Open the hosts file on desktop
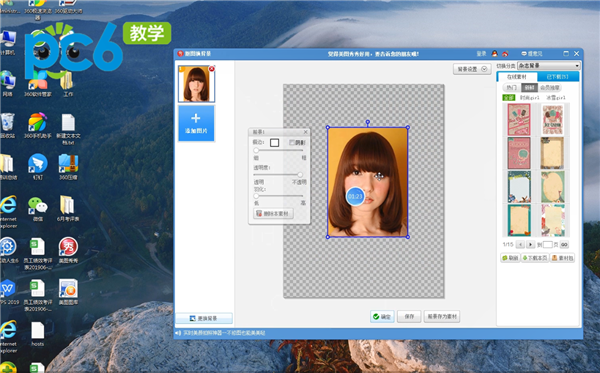The image size is (600, 373). 38,334
